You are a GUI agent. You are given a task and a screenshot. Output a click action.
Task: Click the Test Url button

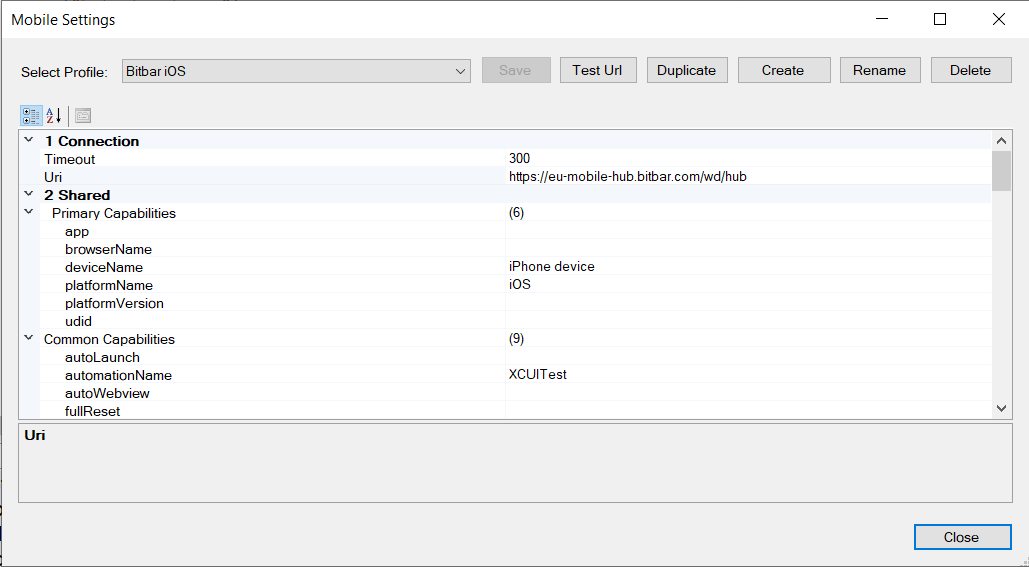(597, 70)
